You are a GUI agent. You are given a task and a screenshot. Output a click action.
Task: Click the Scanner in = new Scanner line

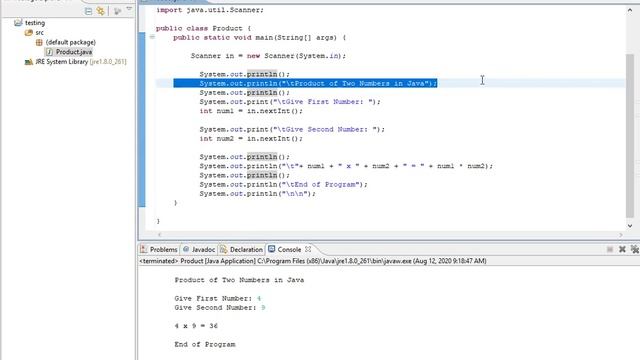[x=268, y=56]
